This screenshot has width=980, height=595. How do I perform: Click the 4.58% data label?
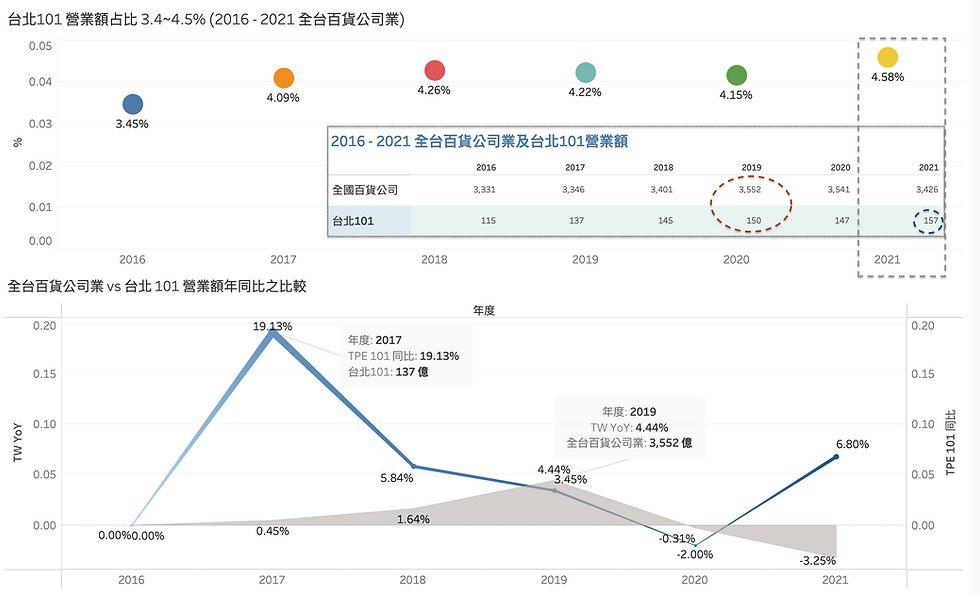click(x=888, y=77)
